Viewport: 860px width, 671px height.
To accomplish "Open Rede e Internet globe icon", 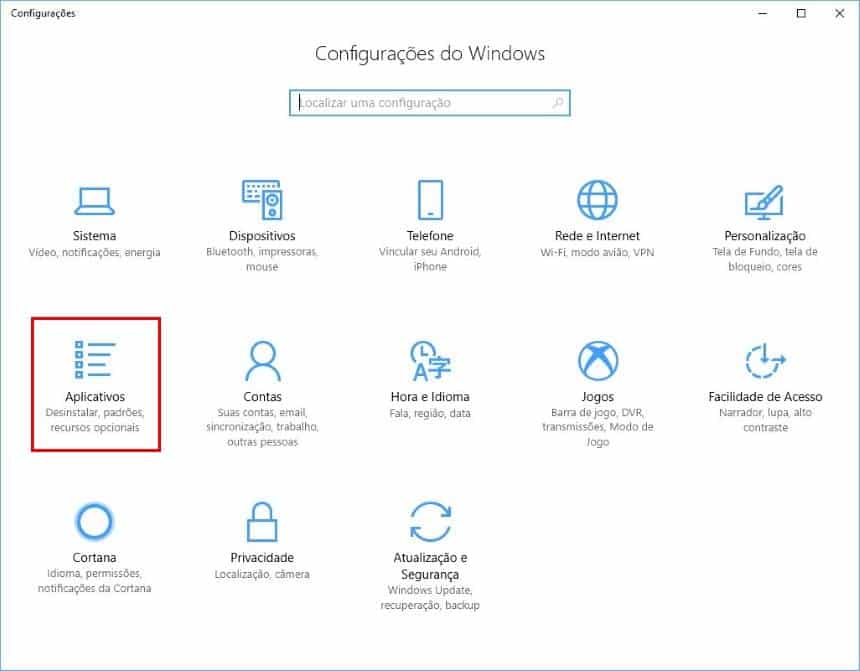I will click(597, 201).
